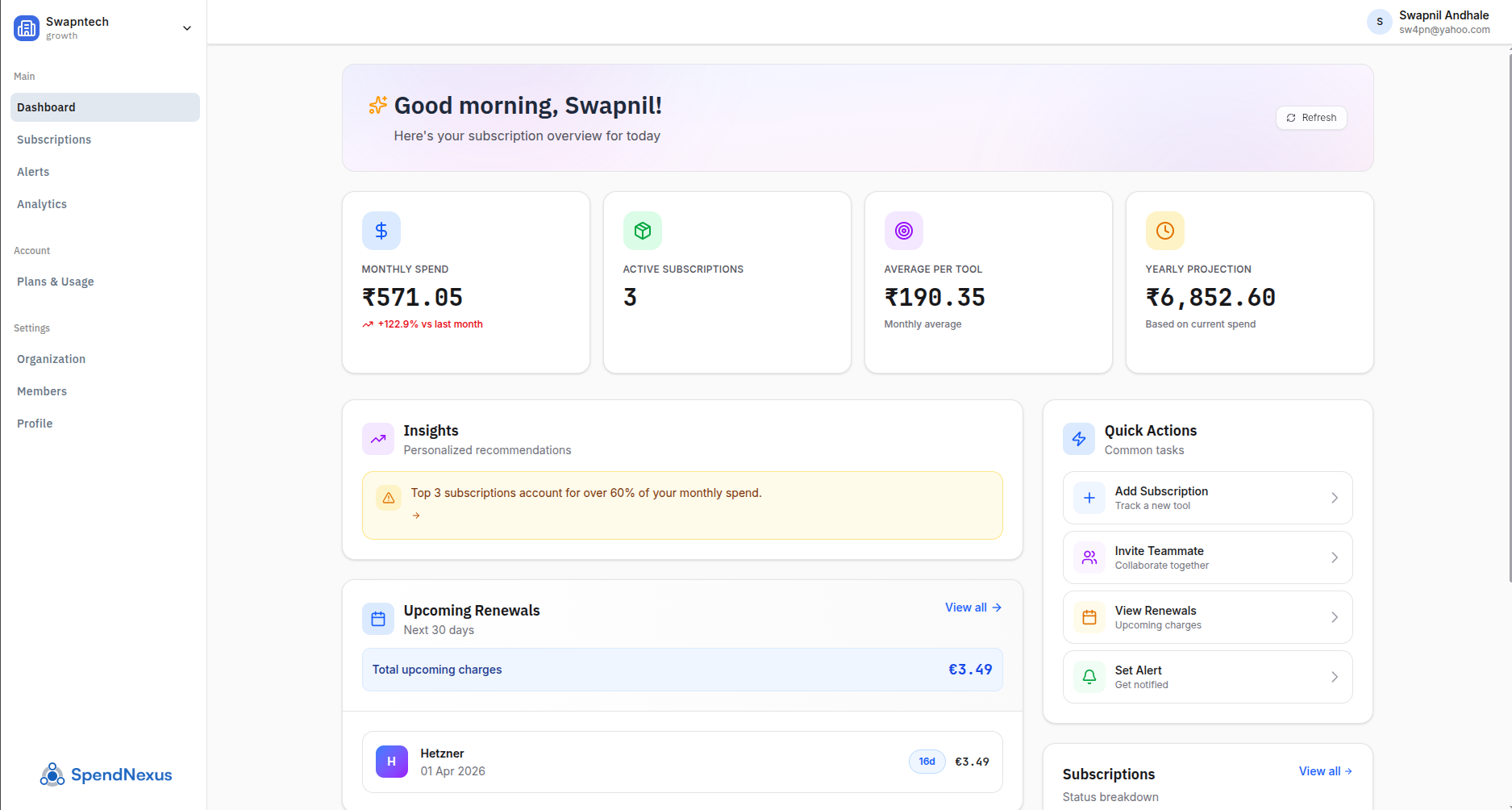Click the Quick Actions lightning icon
Viewport: 1512px width, 810px height.
pyautogui.click(x=1078, y=438)
